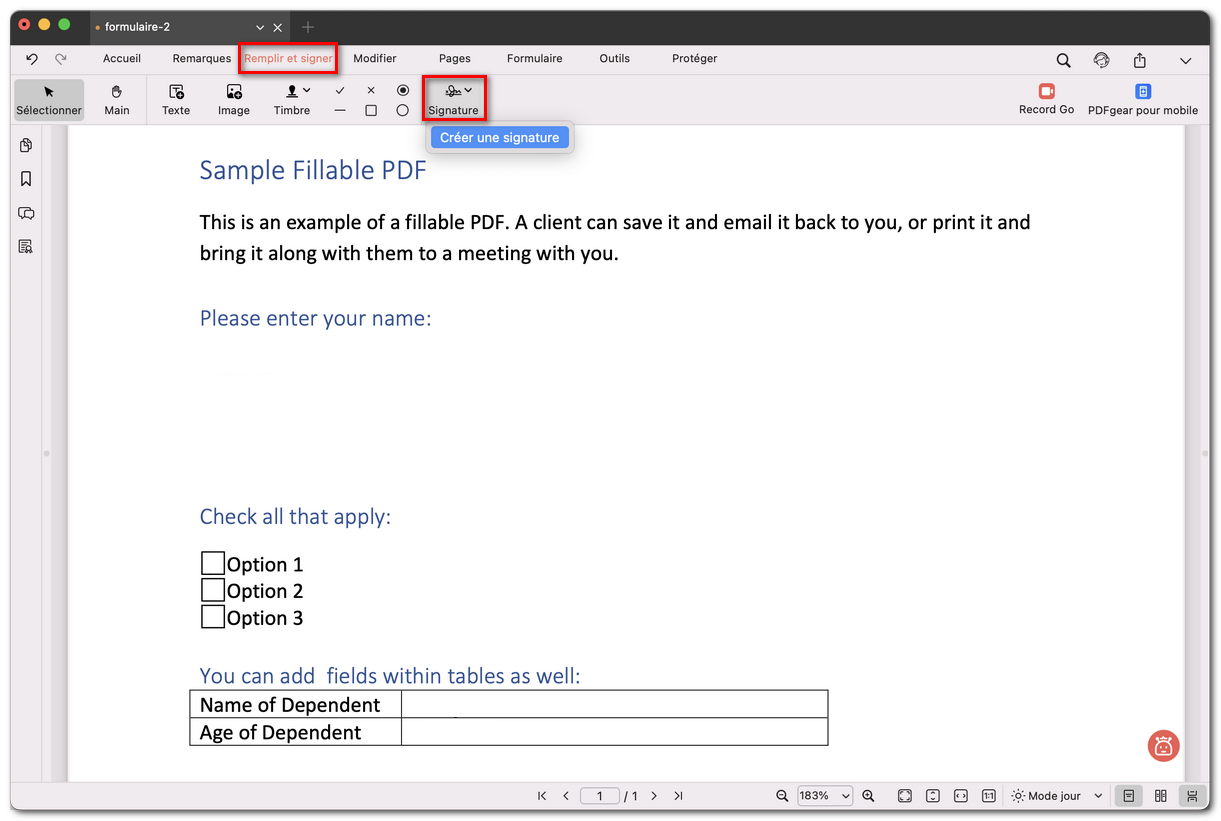Select the Sélectionner arrow tool

(x=49, y=99)
